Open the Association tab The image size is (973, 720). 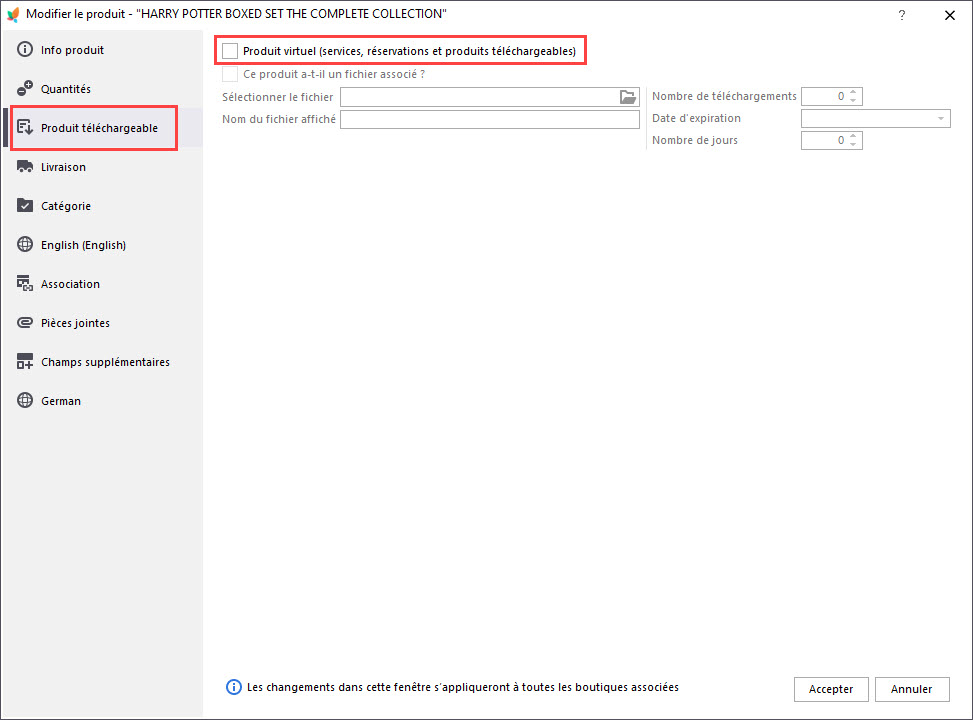pyautogui.click(x=102, y=284)
